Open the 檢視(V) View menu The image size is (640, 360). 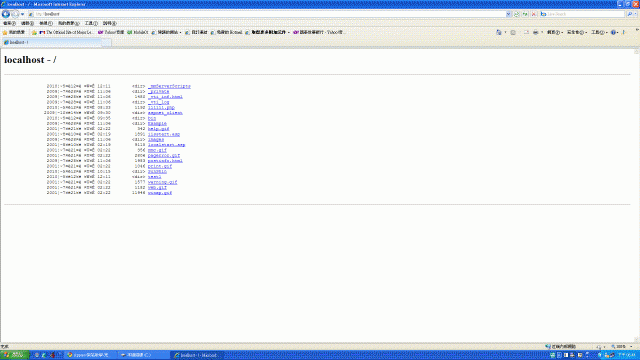(x=46, y=23)
